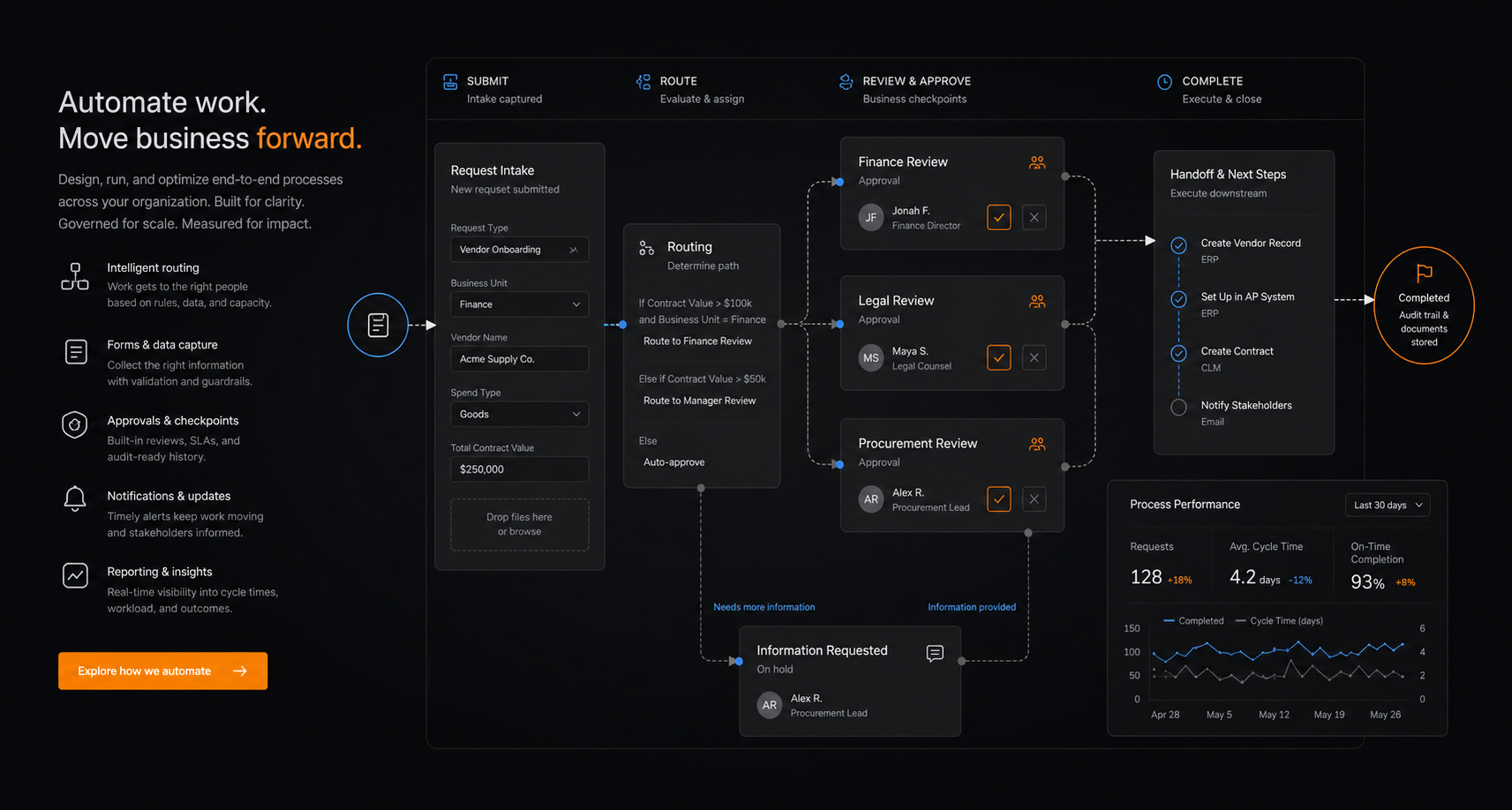The height and width of the screenshot is (810, 1512).
Task: Click the Route to Finance Review rule
Action: point(697,341)
